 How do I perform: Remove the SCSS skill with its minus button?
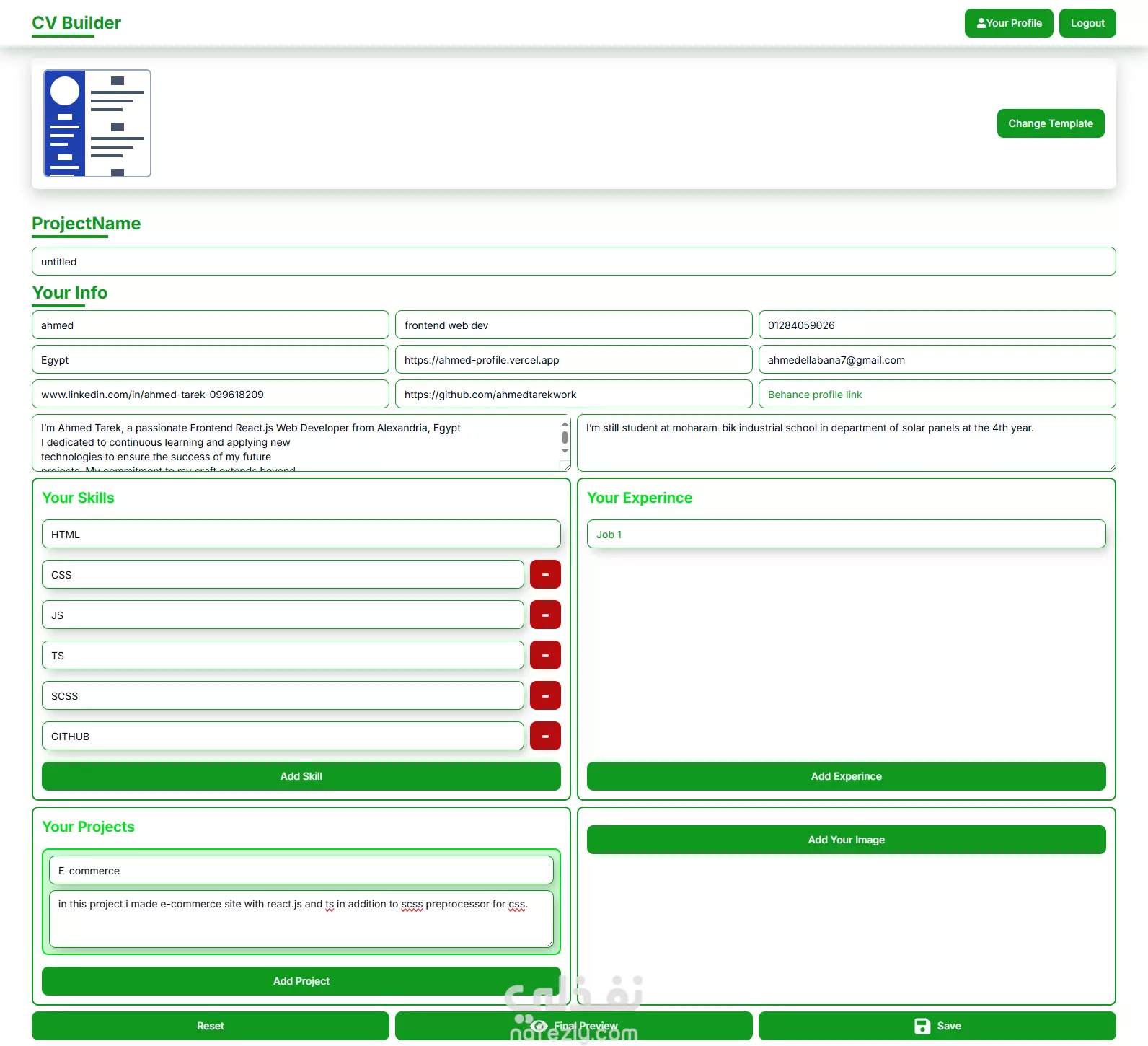coord(545,695)
